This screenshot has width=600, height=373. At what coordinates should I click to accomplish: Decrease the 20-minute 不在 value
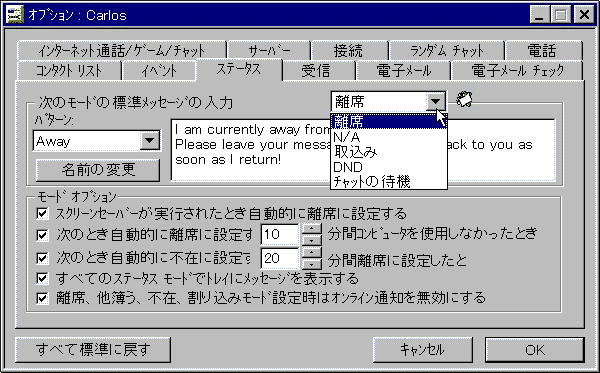[x=312, y=264]
